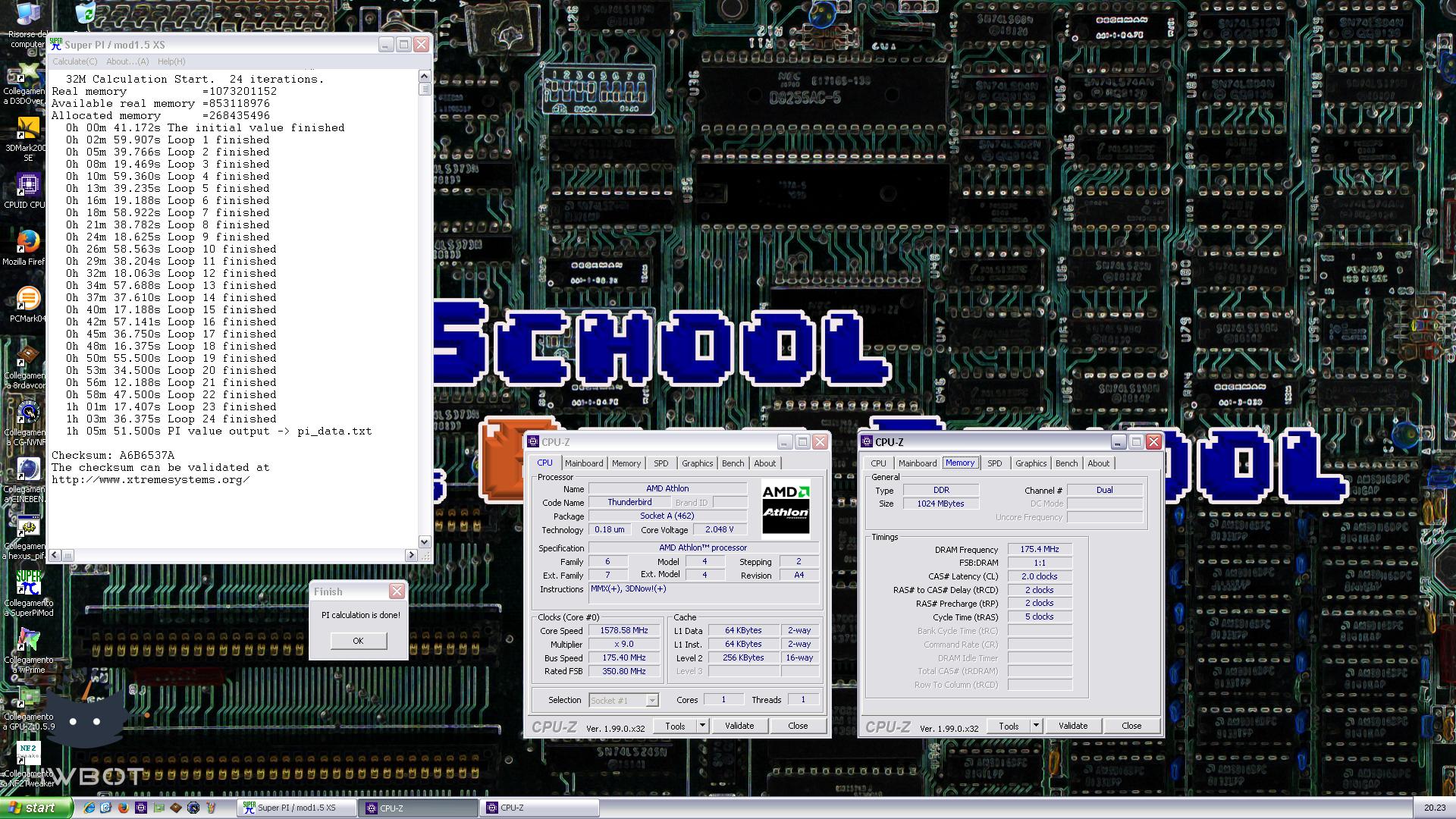Confirm OK in the Finish dialog

tap(359, 641)
